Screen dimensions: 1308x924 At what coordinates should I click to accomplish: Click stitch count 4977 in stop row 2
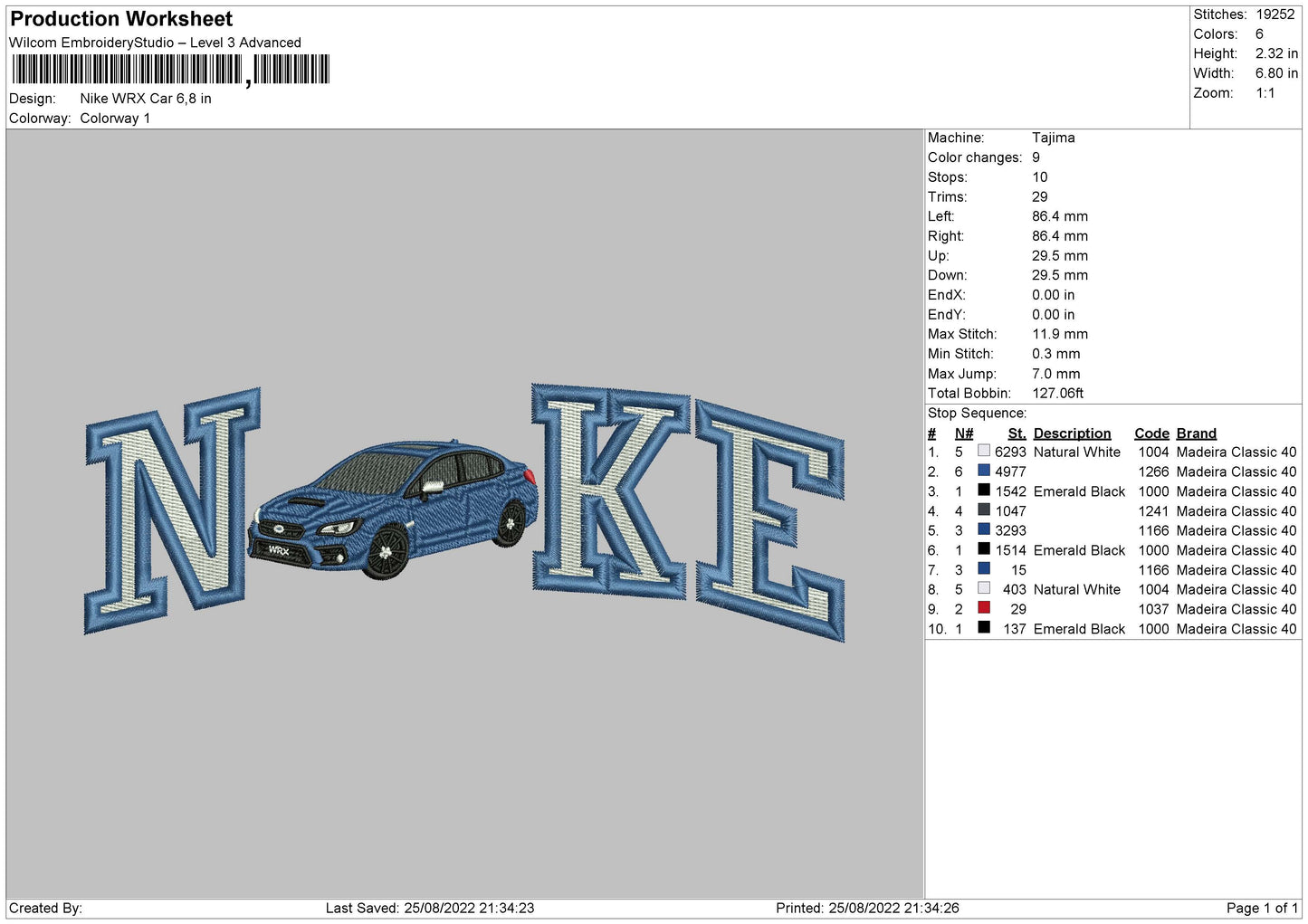pyautogui.click(x=1010, y=472)
